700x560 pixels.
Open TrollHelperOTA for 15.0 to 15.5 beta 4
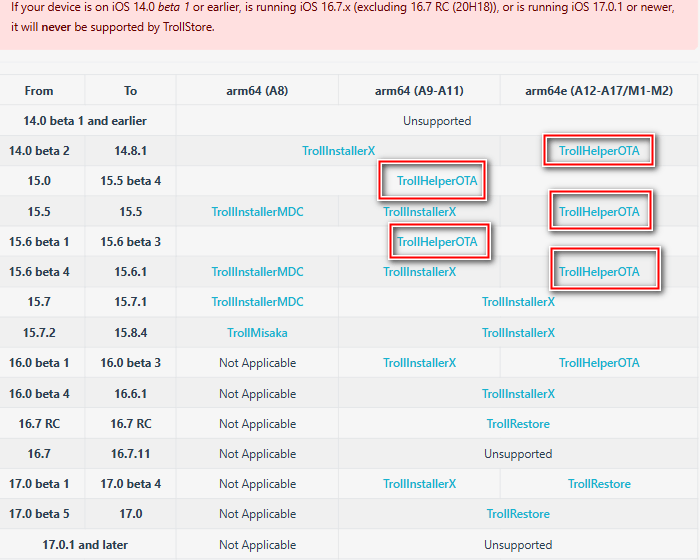[437, 181]
